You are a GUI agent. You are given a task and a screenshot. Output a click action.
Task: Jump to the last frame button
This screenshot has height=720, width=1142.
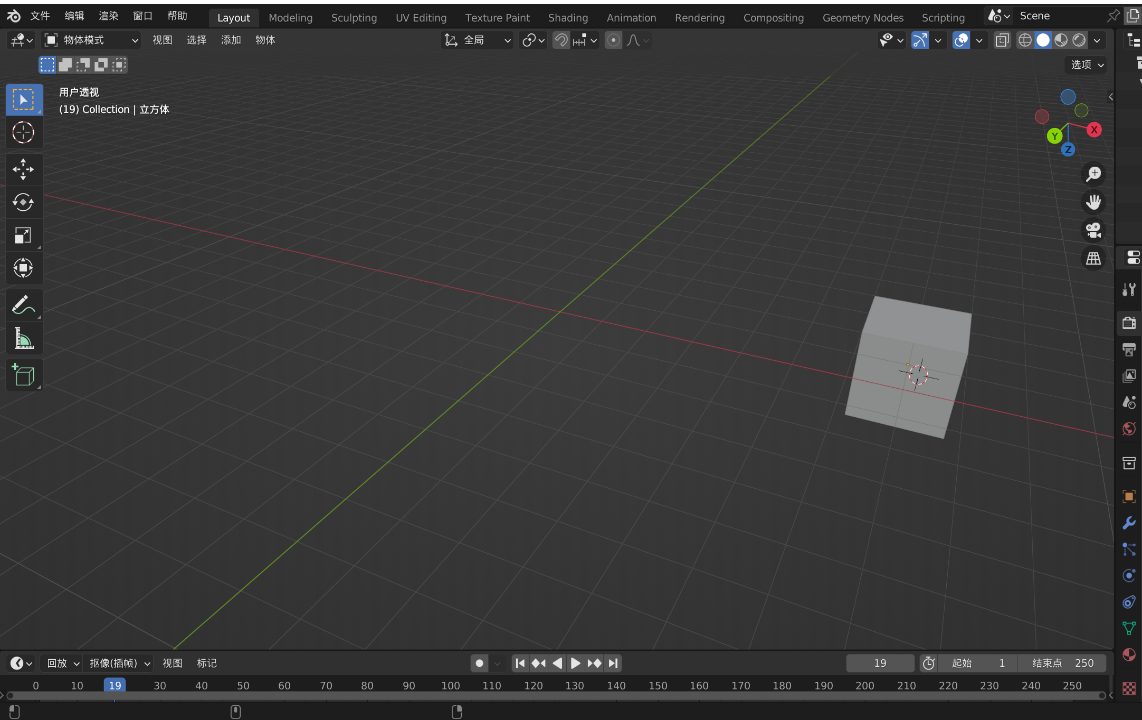(613, 663)
